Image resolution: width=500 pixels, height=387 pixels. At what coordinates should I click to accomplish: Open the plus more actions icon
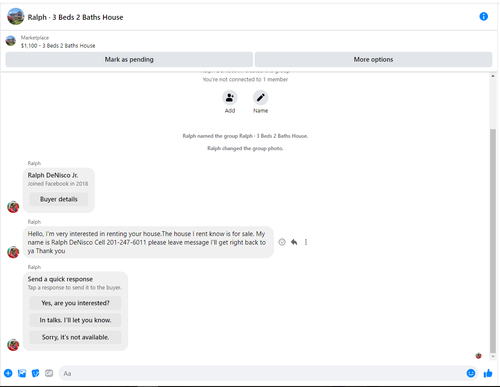pyautogui.click(x=8, y=373)
